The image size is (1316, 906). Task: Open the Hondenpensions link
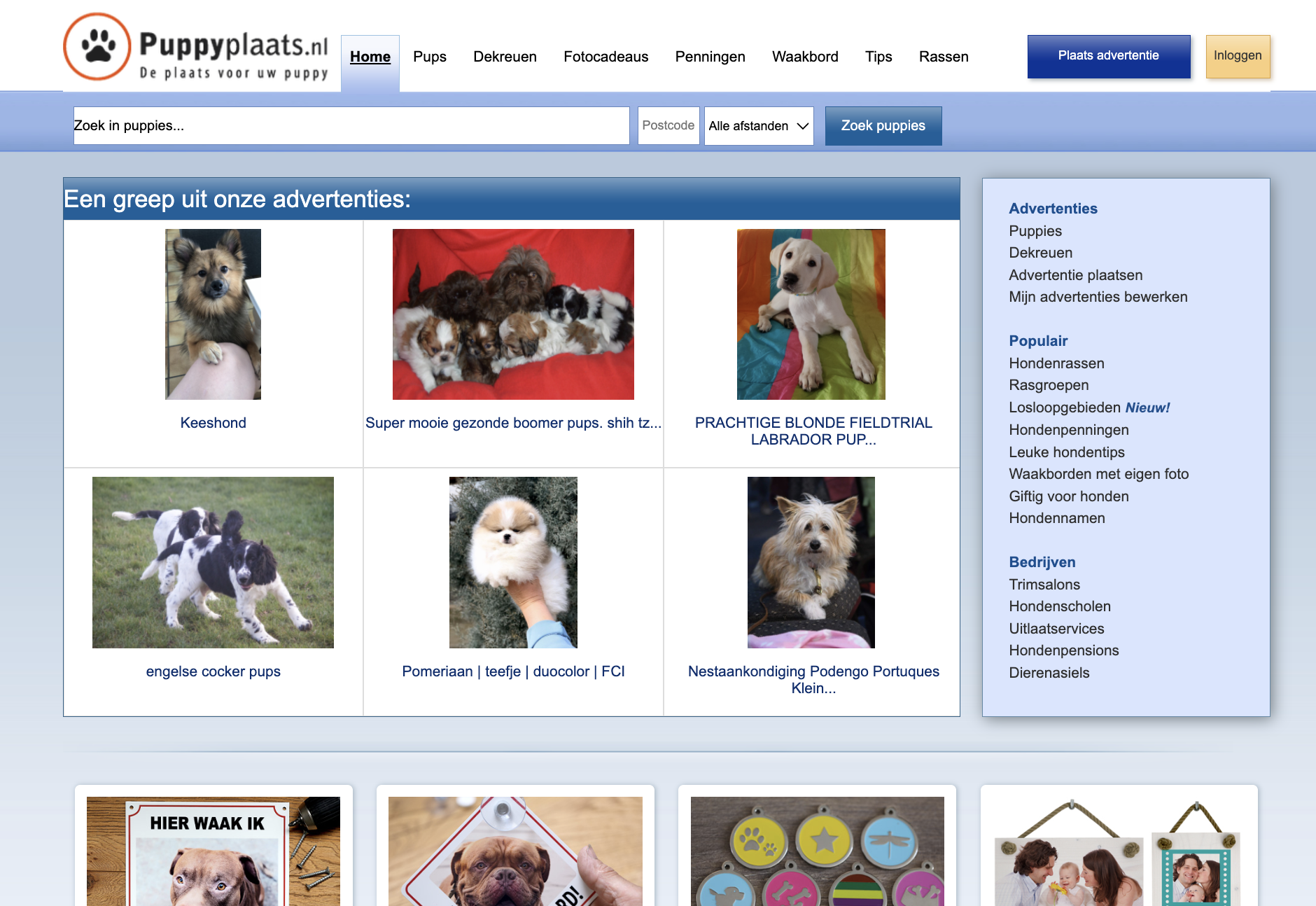click(x=1063, y=650)
